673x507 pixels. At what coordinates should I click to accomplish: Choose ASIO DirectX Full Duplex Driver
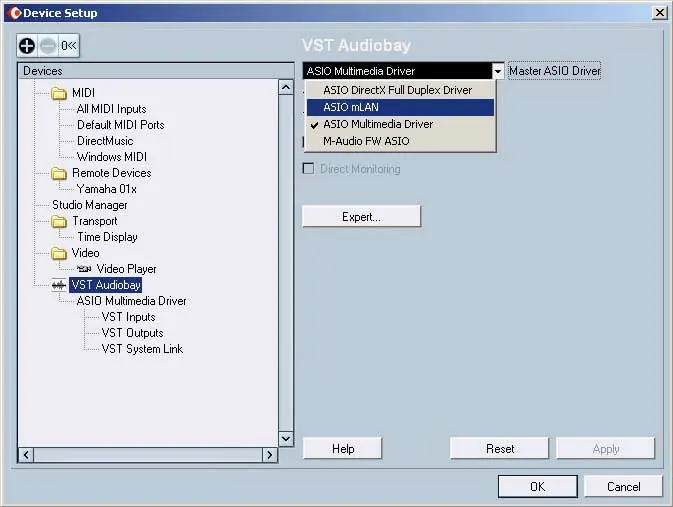(400, 90)
